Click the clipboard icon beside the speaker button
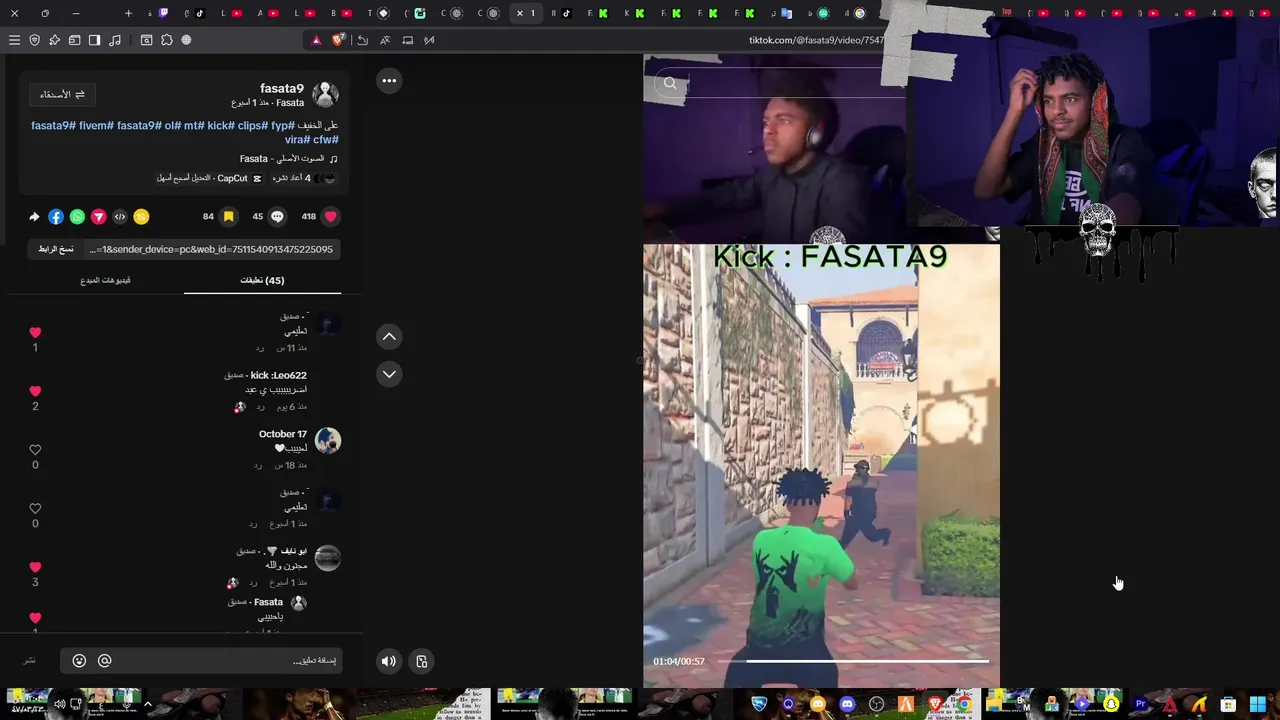The width and height of the screenshot is (1280, 720). click(422, 661)
